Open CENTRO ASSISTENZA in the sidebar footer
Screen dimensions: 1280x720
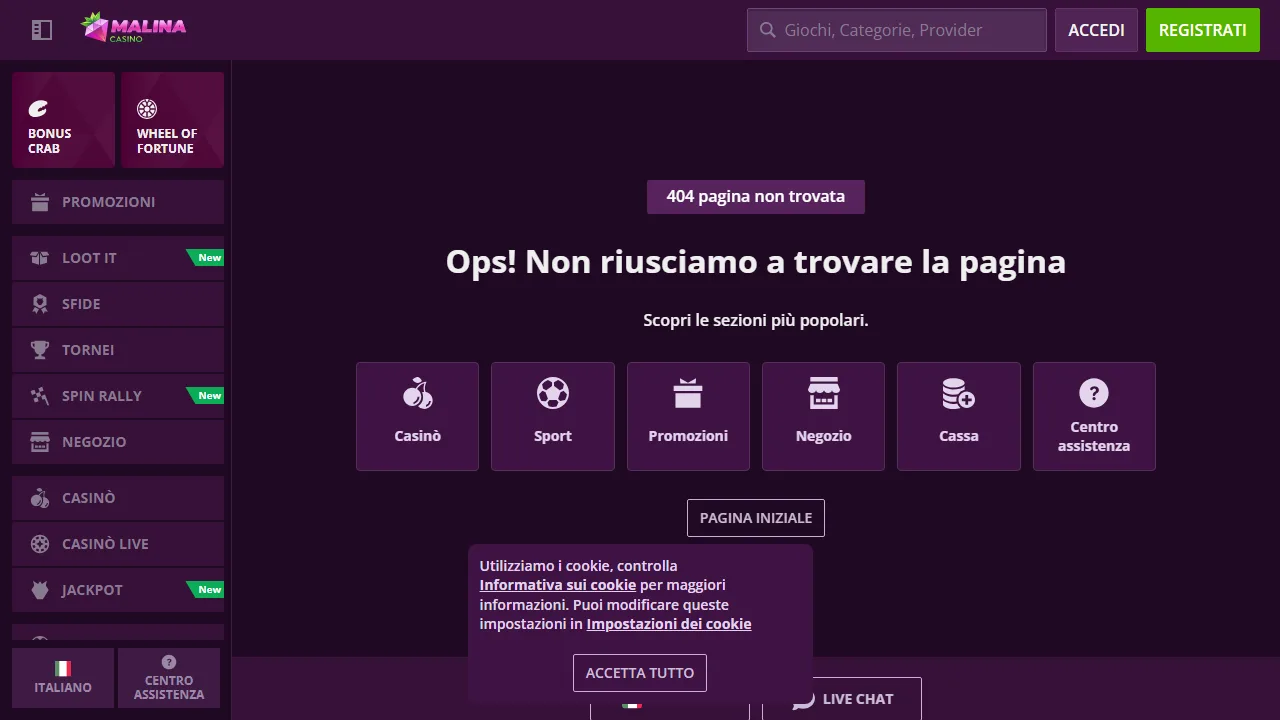click(169, 678)
